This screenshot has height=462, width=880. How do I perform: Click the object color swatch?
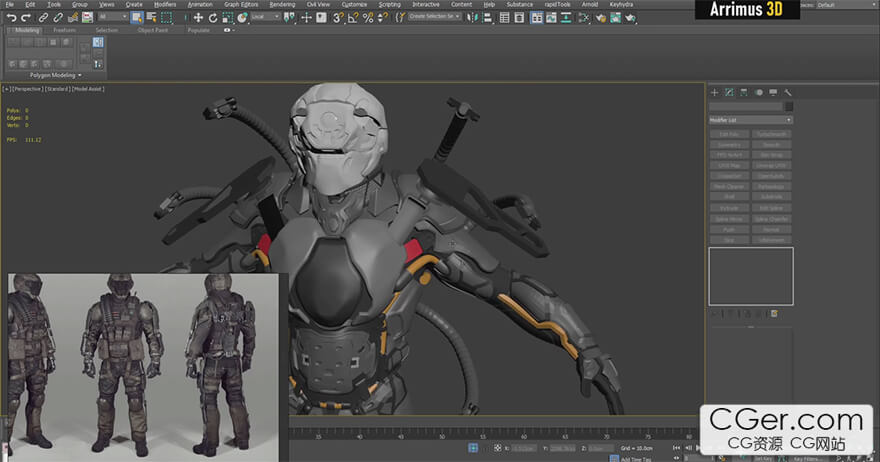coord(789,107)
